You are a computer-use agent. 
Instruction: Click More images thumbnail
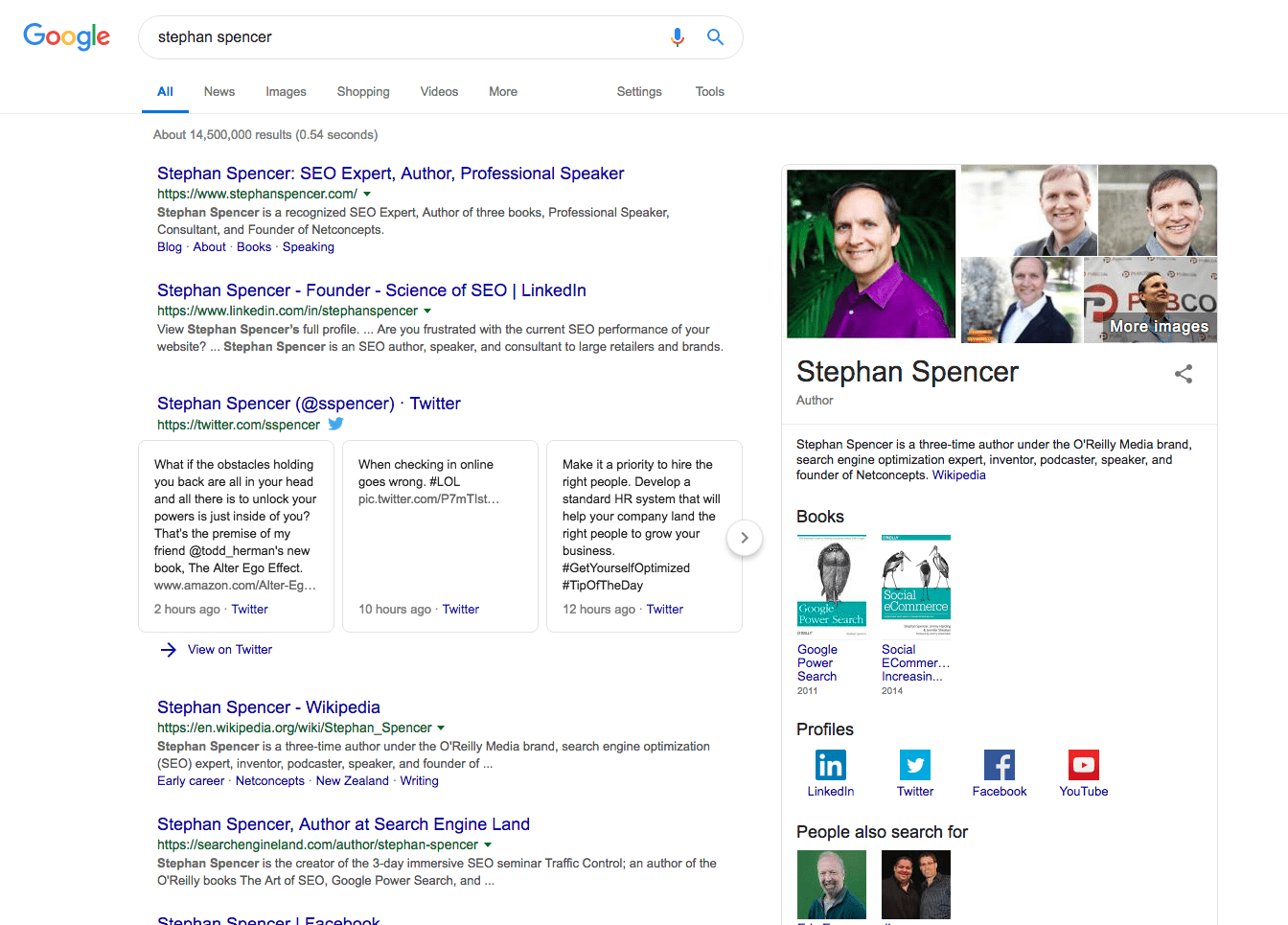tap(1150, 300)
